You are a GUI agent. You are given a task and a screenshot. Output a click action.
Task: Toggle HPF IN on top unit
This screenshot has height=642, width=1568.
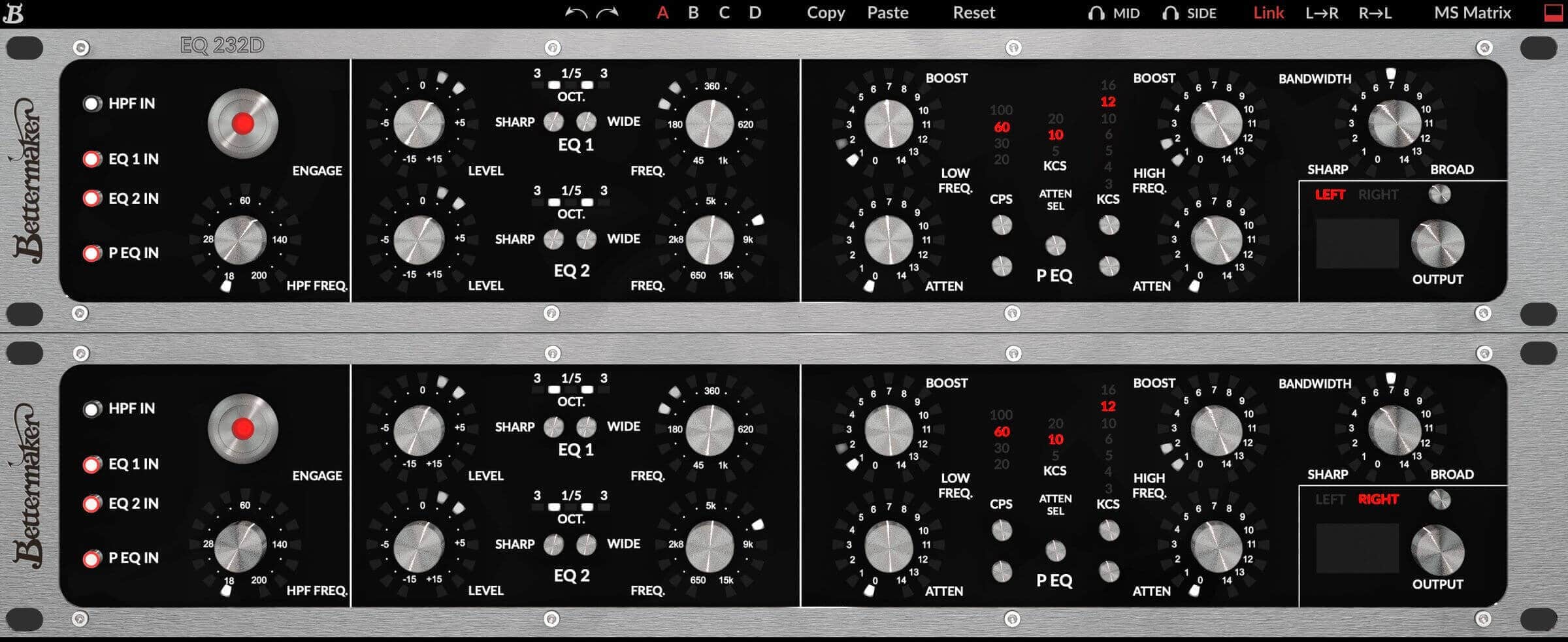pos(93,104)
